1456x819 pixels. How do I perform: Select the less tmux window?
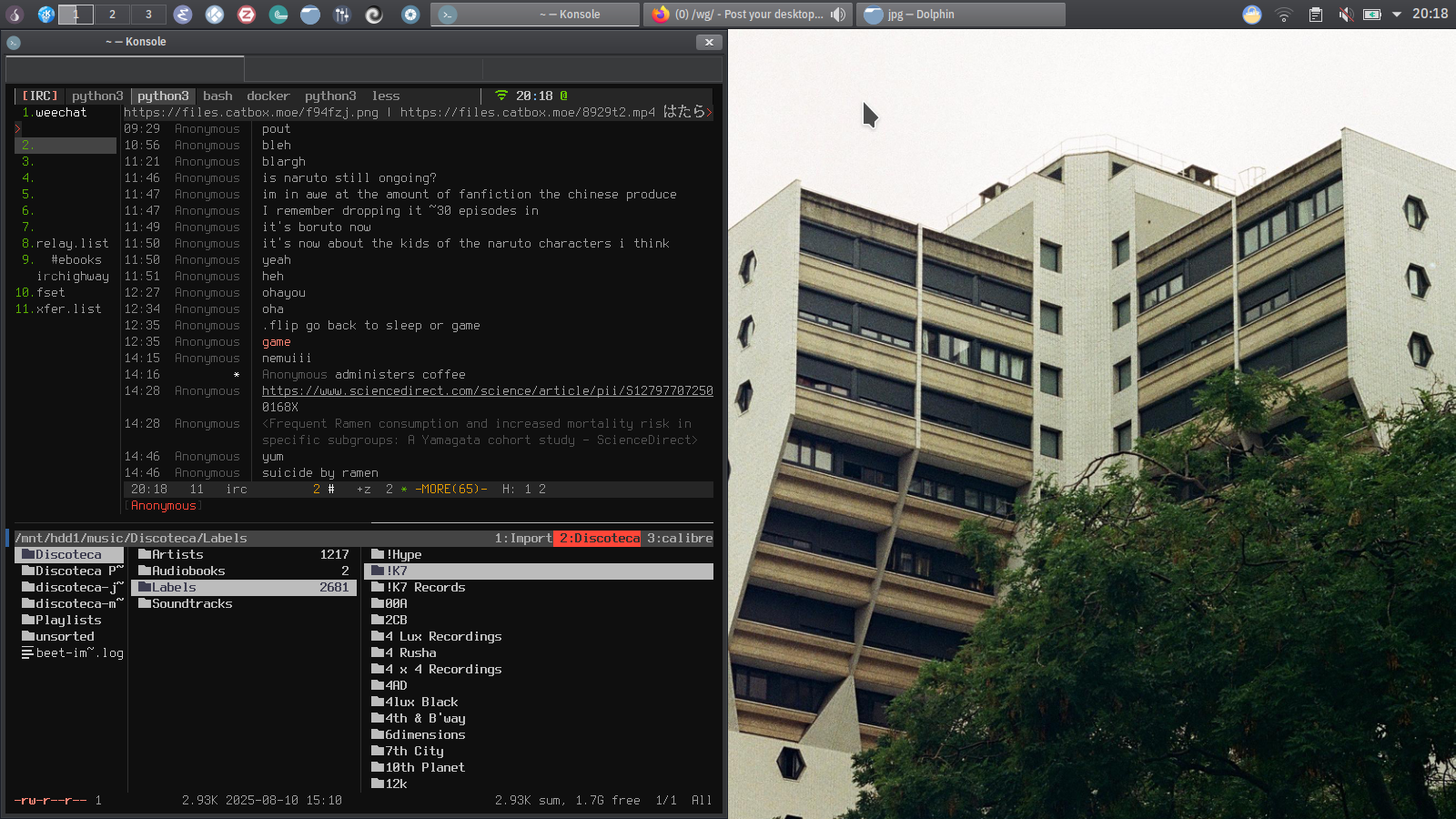tap(386, 96)
